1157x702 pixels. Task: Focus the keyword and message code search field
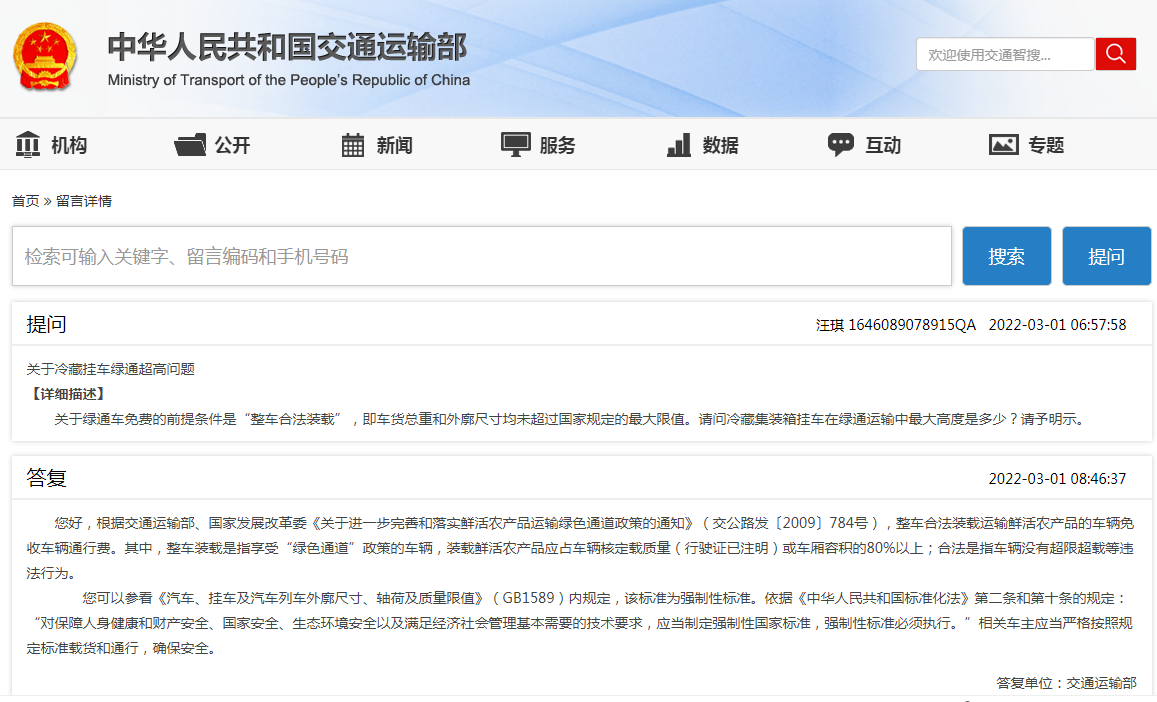[x=481, y=257]
